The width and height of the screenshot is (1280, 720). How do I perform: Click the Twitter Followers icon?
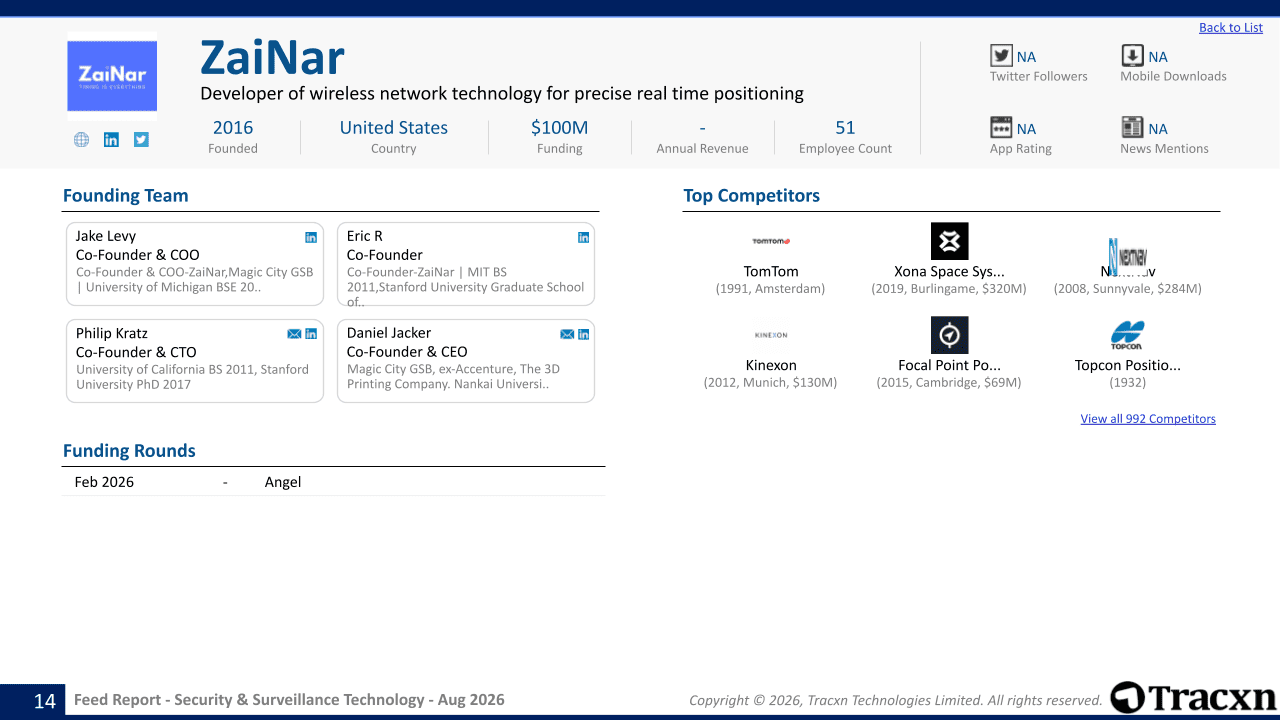[x=1001, y=55]
